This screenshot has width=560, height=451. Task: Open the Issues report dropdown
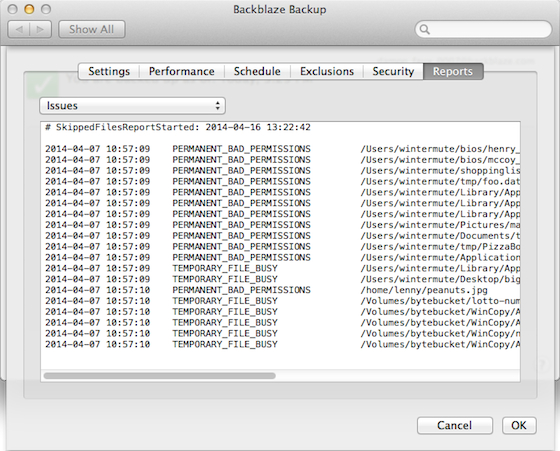132,106
